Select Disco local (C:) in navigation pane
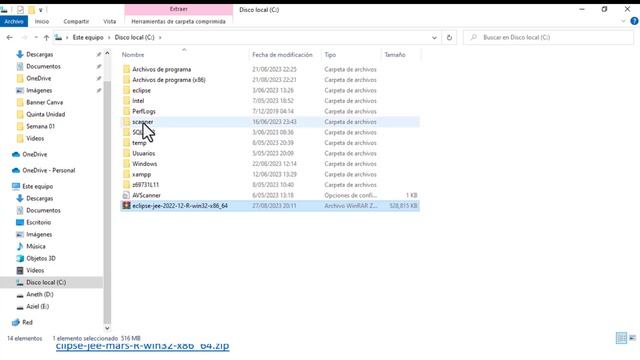 (x=46, y=282)
